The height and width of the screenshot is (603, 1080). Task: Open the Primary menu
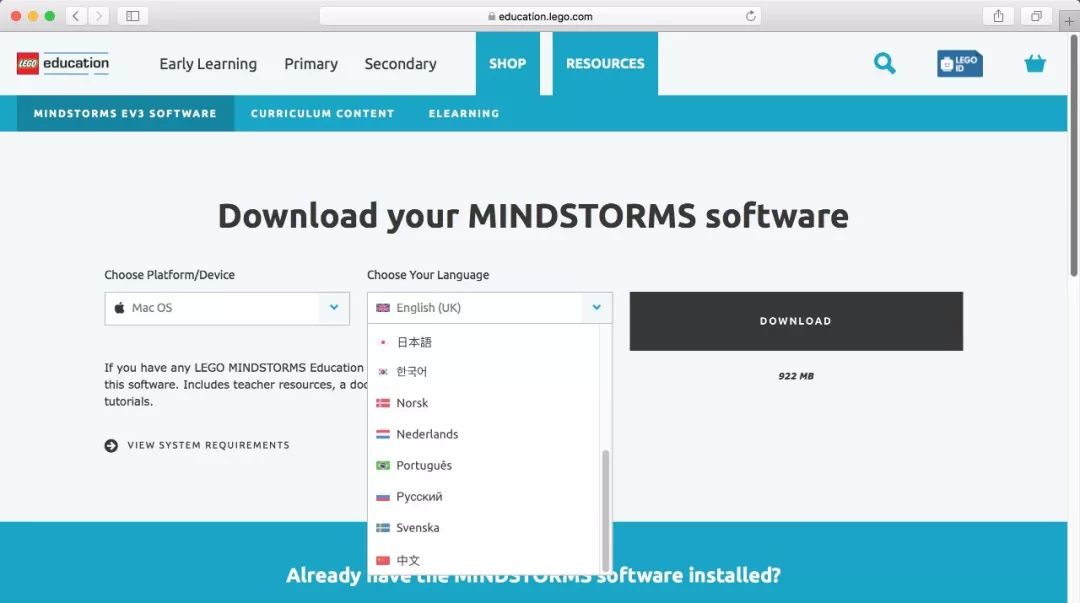click(311, 64)
